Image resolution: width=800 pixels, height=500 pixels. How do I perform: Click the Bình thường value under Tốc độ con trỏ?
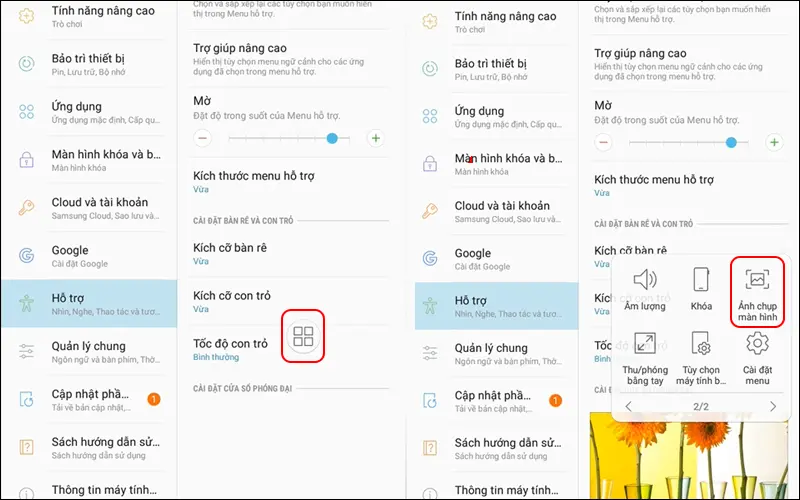[x=216, y=357]
